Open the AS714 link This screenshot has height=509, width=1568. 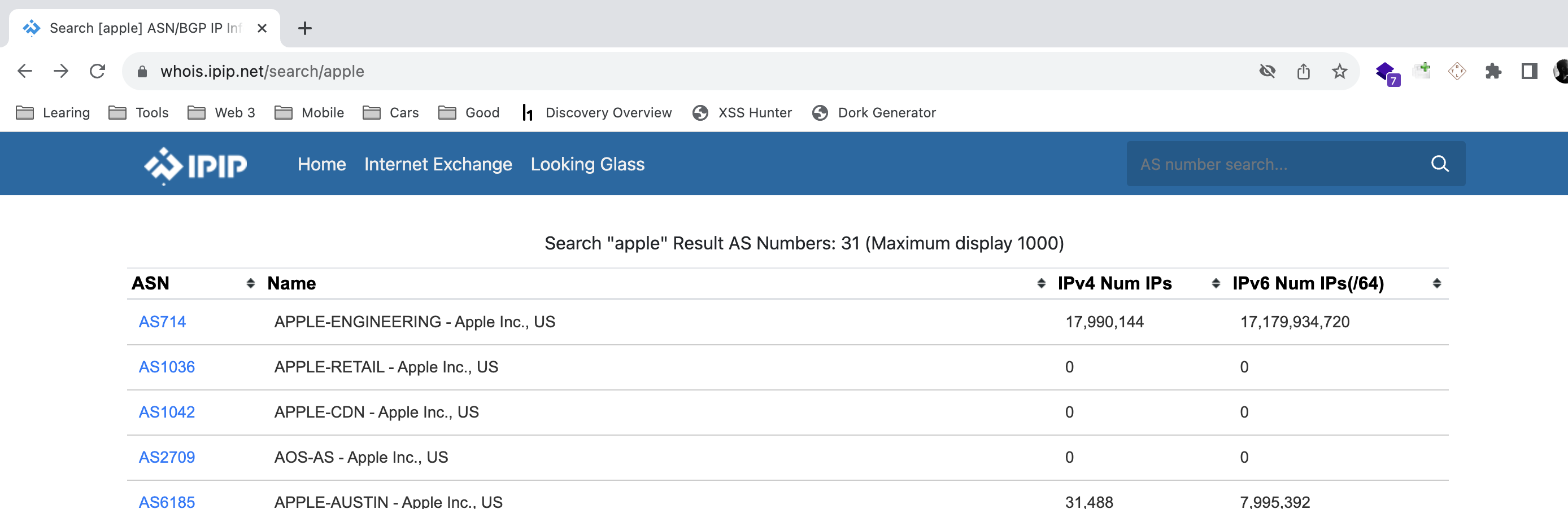click(x=162, y=322)
